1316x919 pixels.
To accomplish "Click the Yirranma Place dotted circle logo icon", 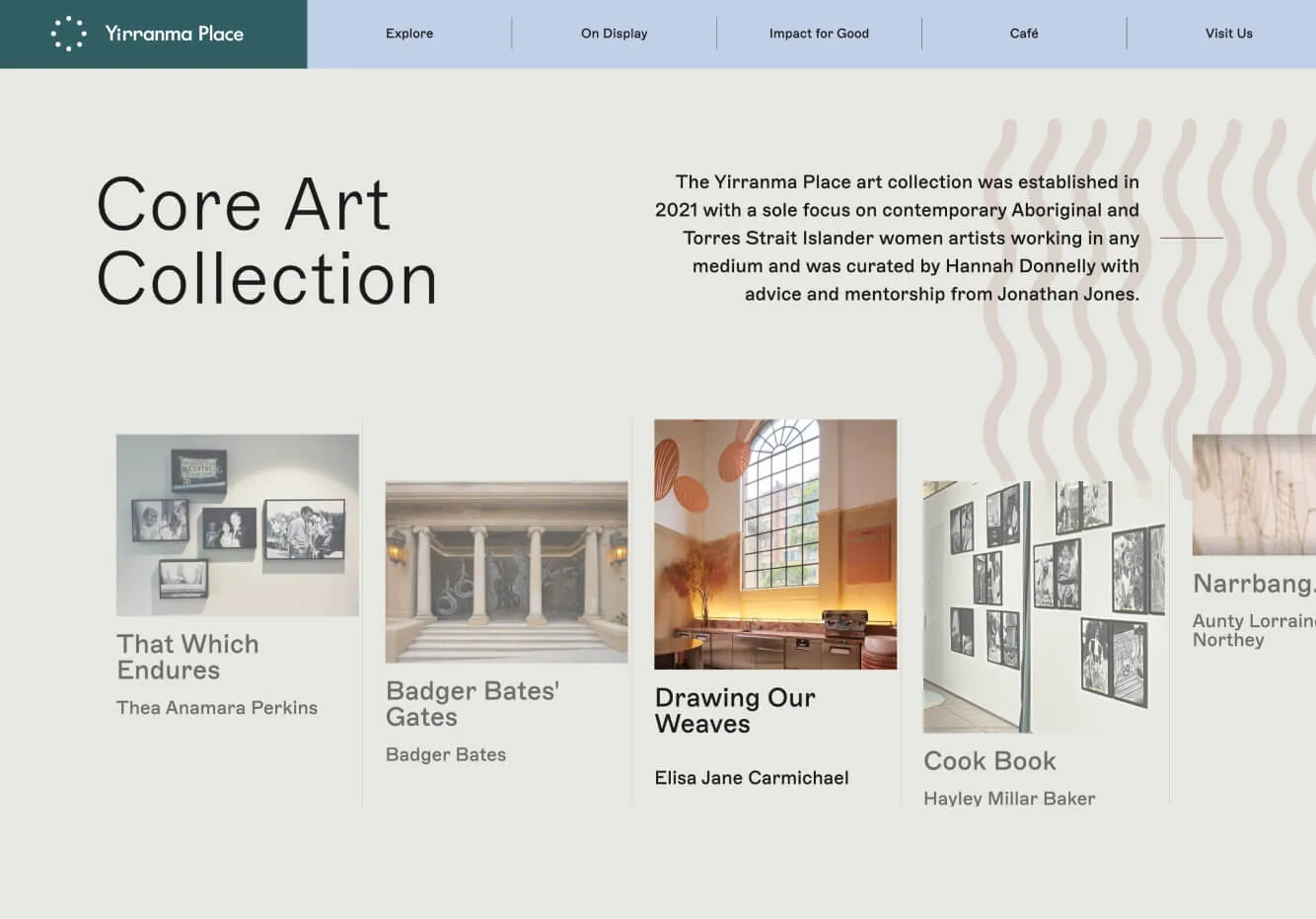I will [69, 34].
